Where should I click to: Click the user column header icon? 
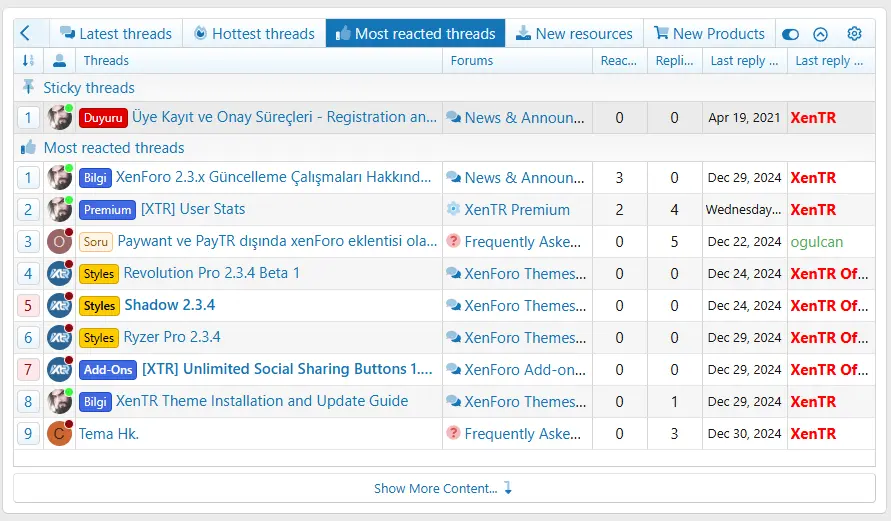pyautogui.click(x=59, y=60)
